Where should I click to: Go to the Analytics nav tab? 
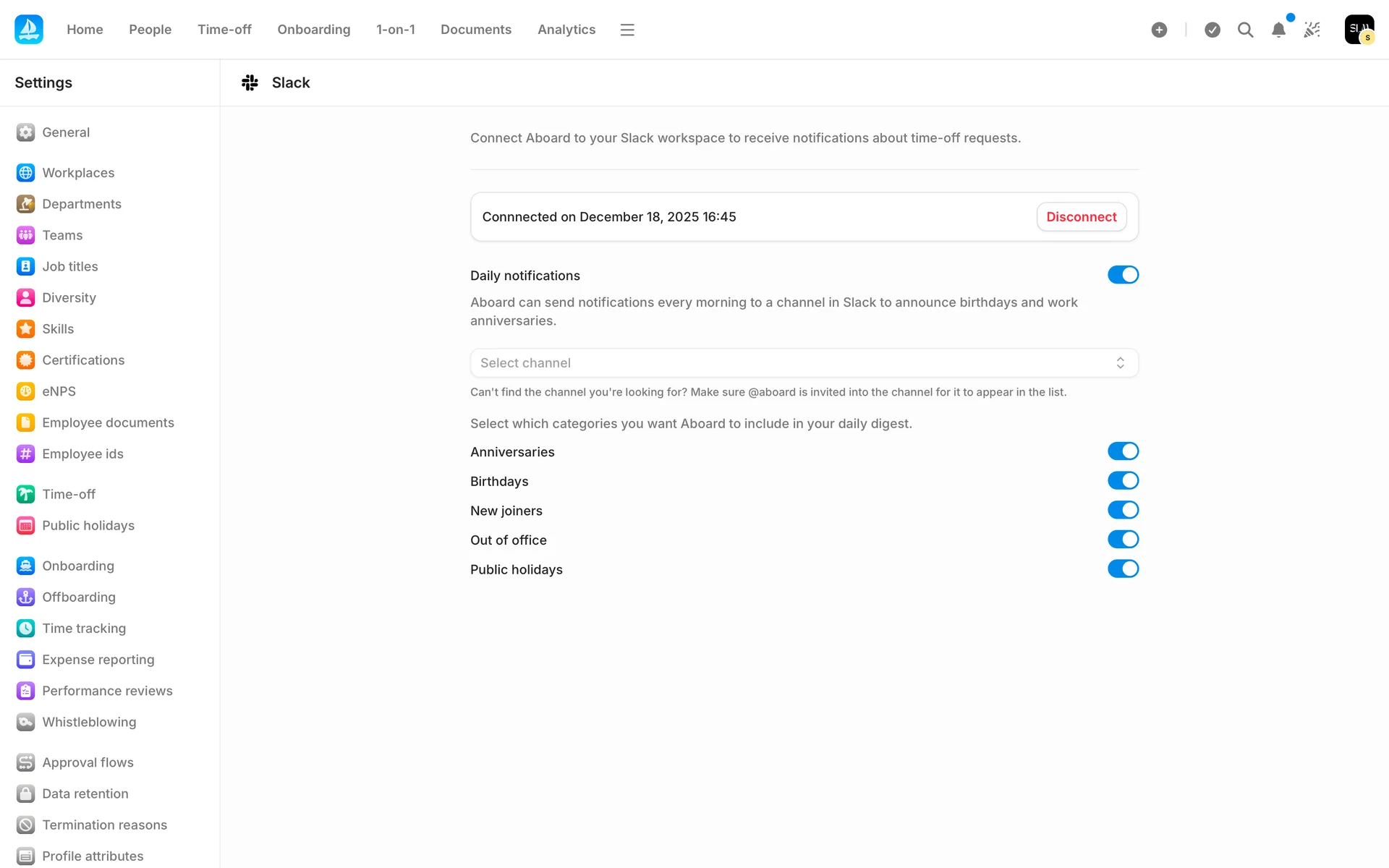[x=566, y=30]
